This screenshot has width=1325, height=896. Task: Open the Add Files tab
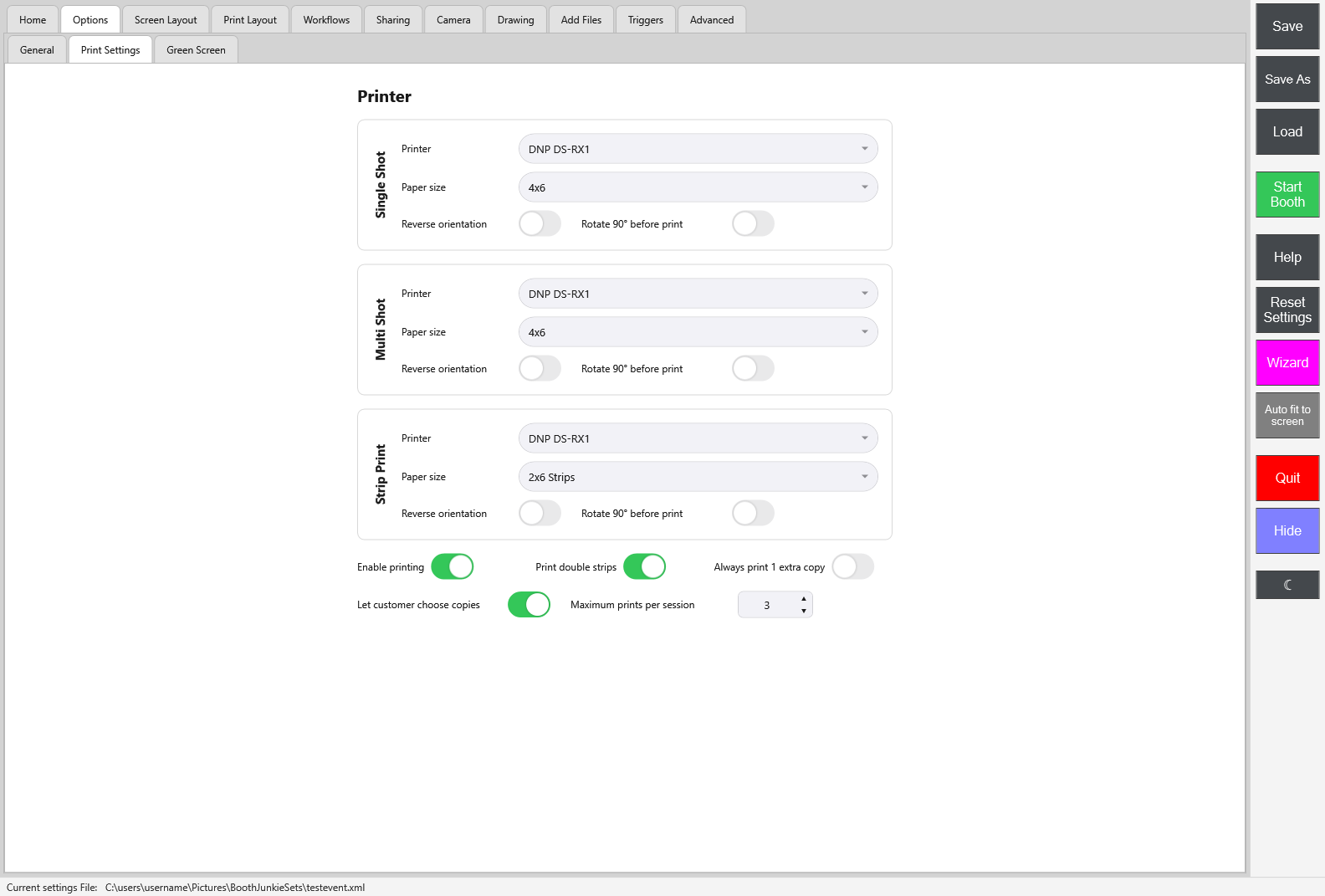pyautogui.click(x=581, y=19)
